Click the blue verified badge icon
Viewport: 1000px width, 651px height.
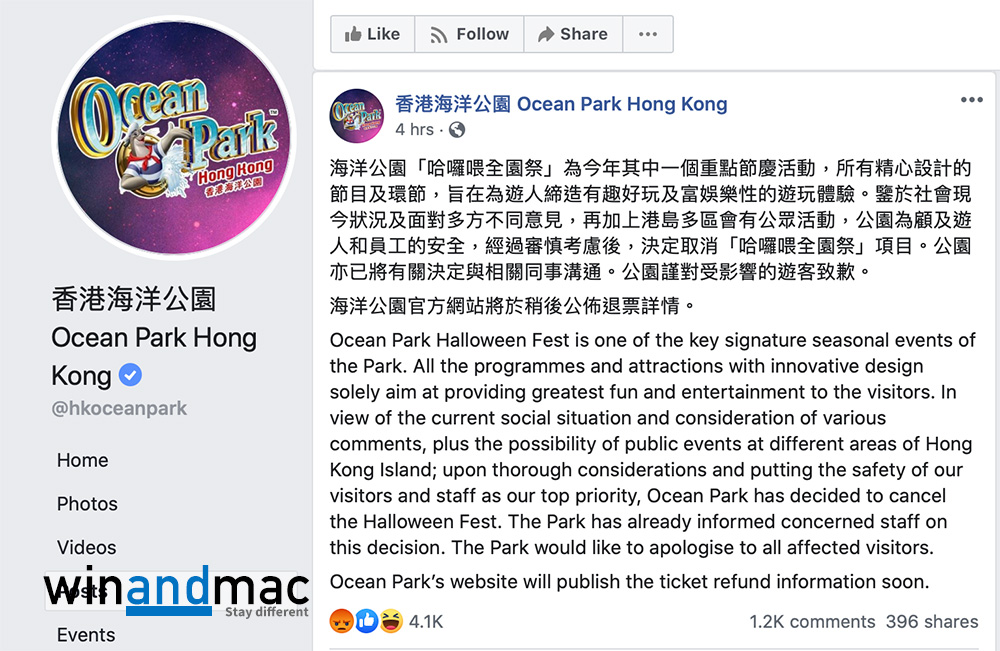tap(130, 376)
